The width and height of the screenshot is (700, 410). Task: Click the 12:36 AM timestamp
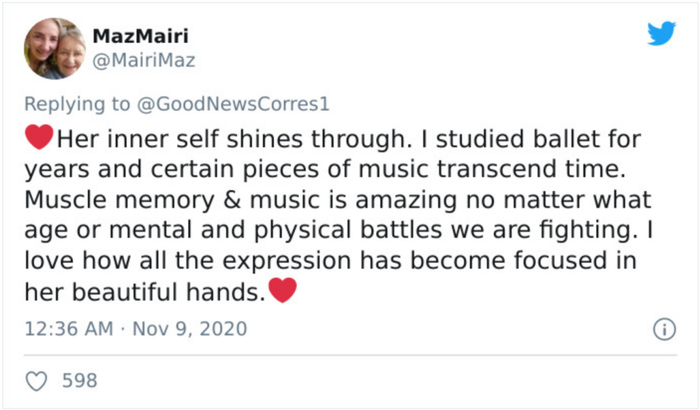pos(67,328)
